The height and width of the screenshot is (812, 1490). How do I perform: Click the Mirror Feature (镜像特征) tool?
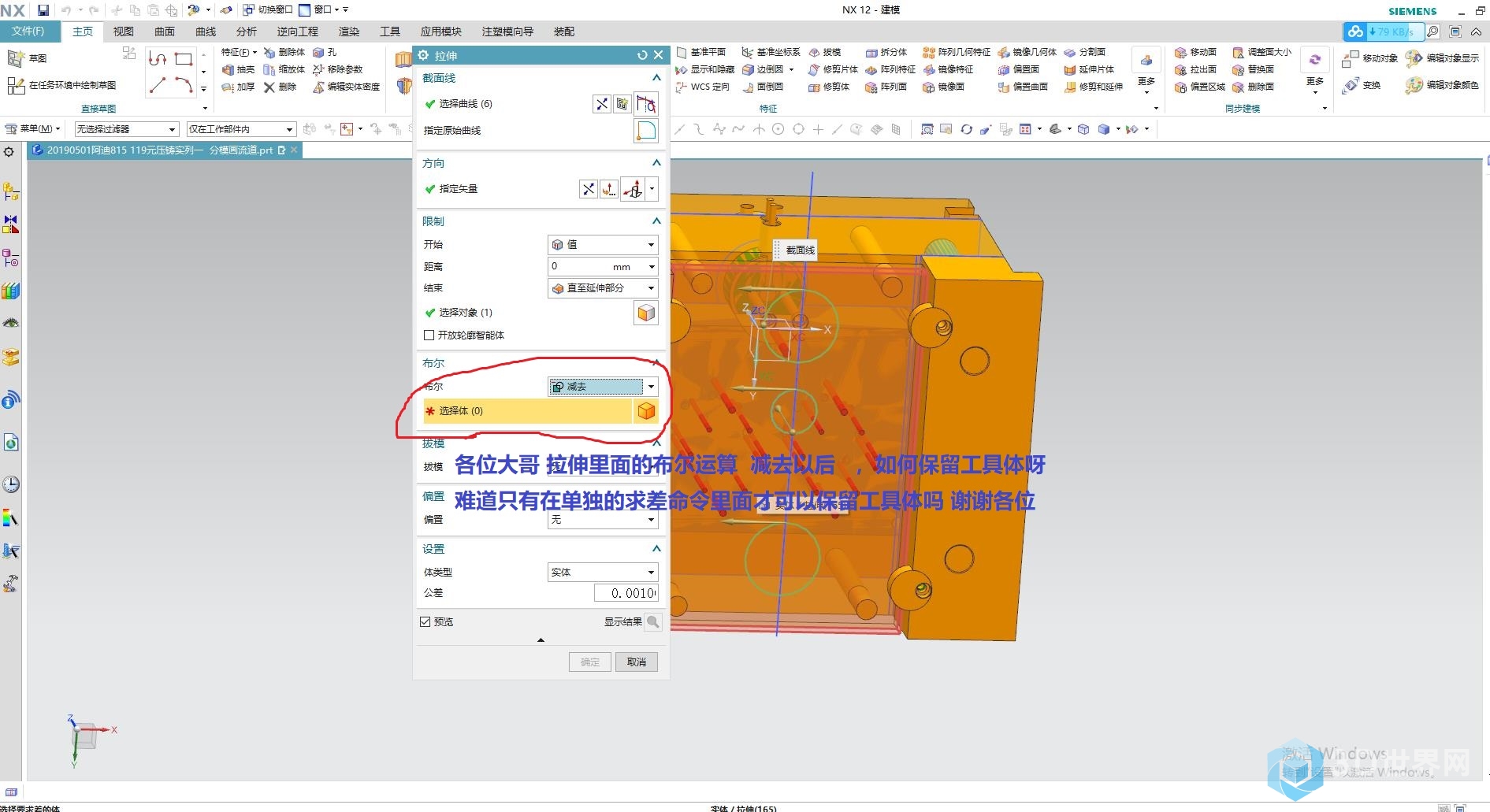[948, 69]
